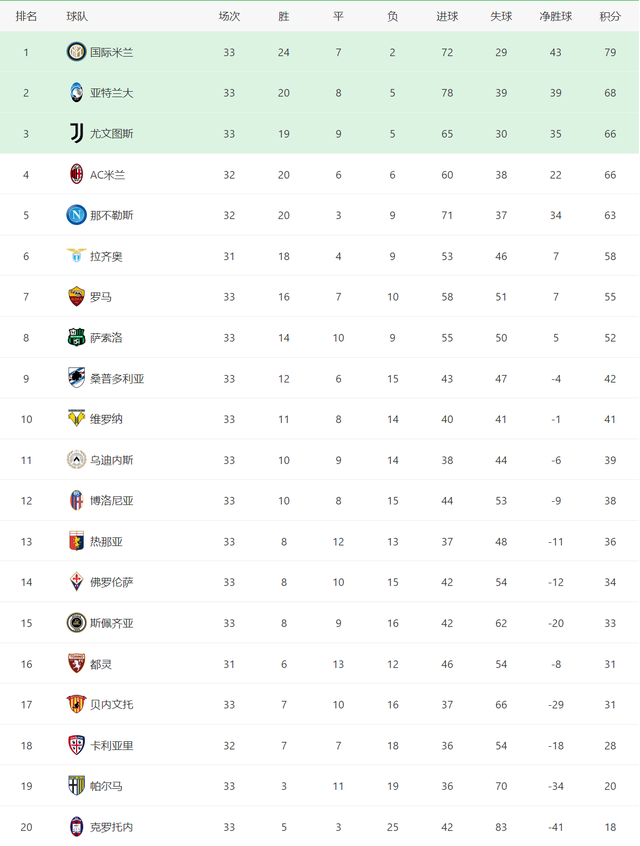640x846 pixels.
Task: Click the Lazio (拉齐奥) eagle crest
Action: click(x=76, y=256)
